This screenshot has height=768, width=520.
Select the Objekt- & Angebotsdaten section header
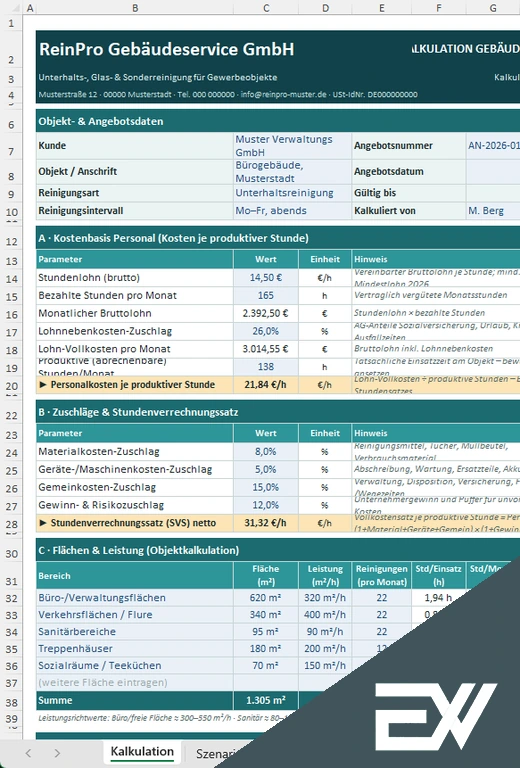click(278, 121)
